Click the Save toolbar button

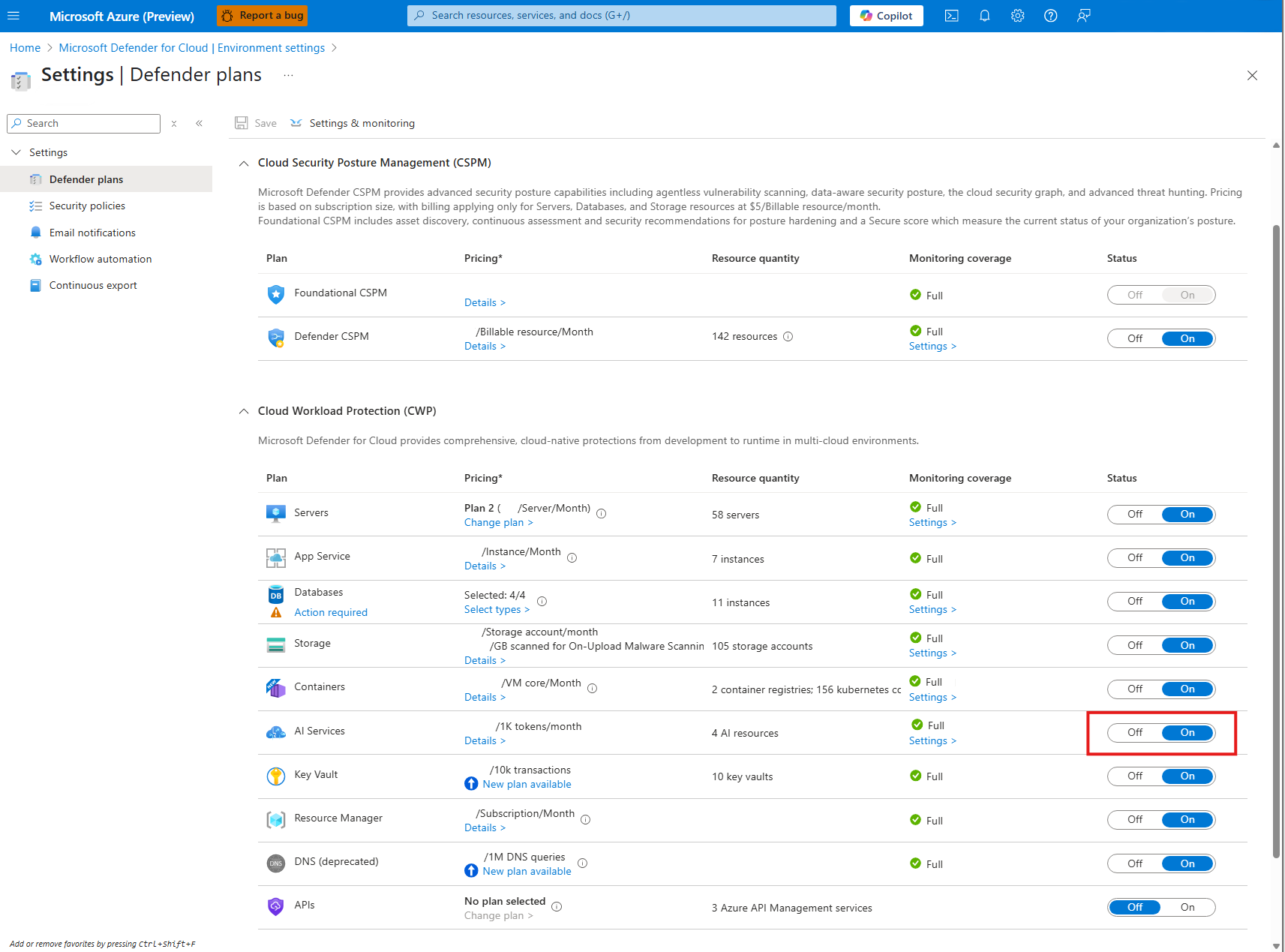256,123
